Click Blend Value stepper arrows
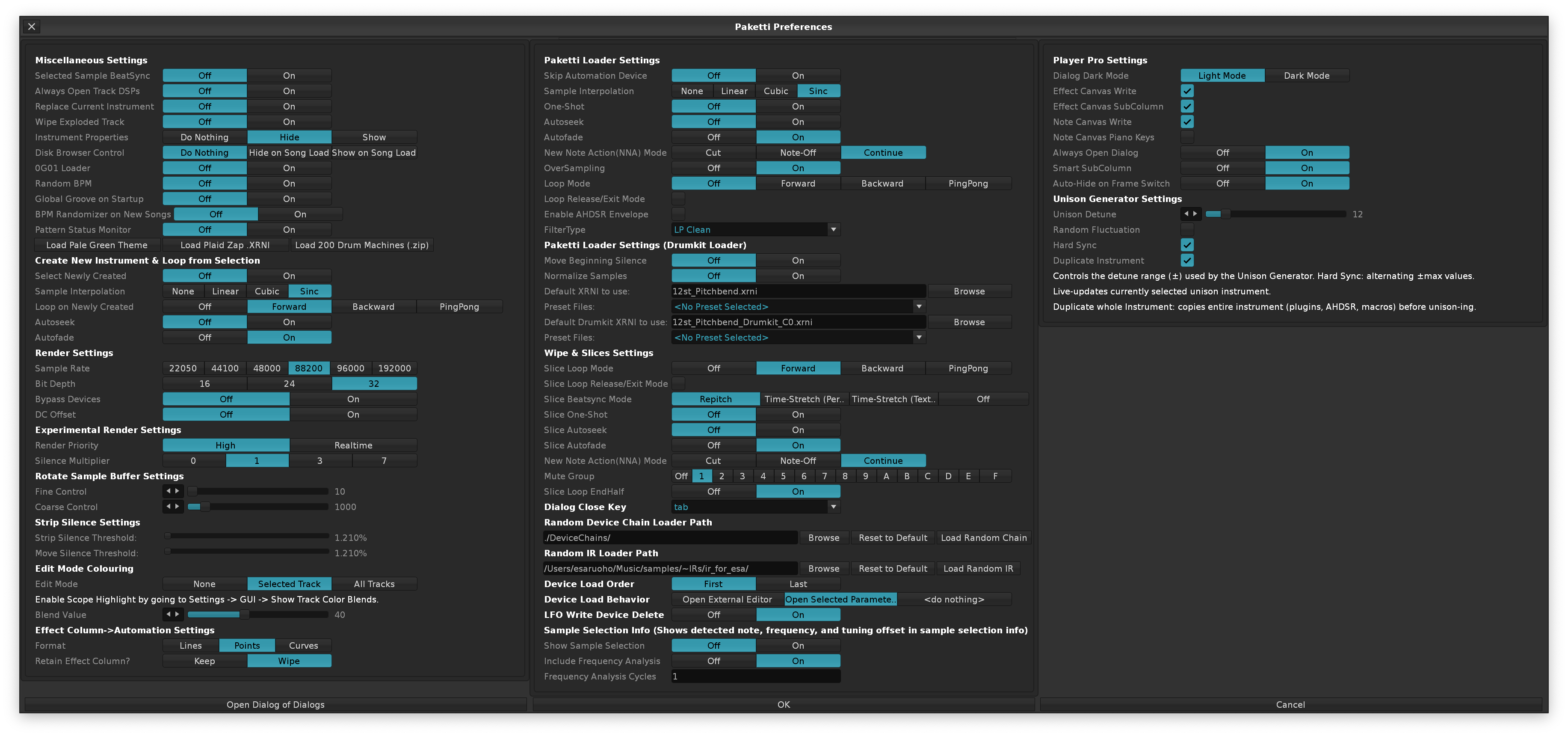The width and height of the screenshot is (1568, 736). (173, 614)
